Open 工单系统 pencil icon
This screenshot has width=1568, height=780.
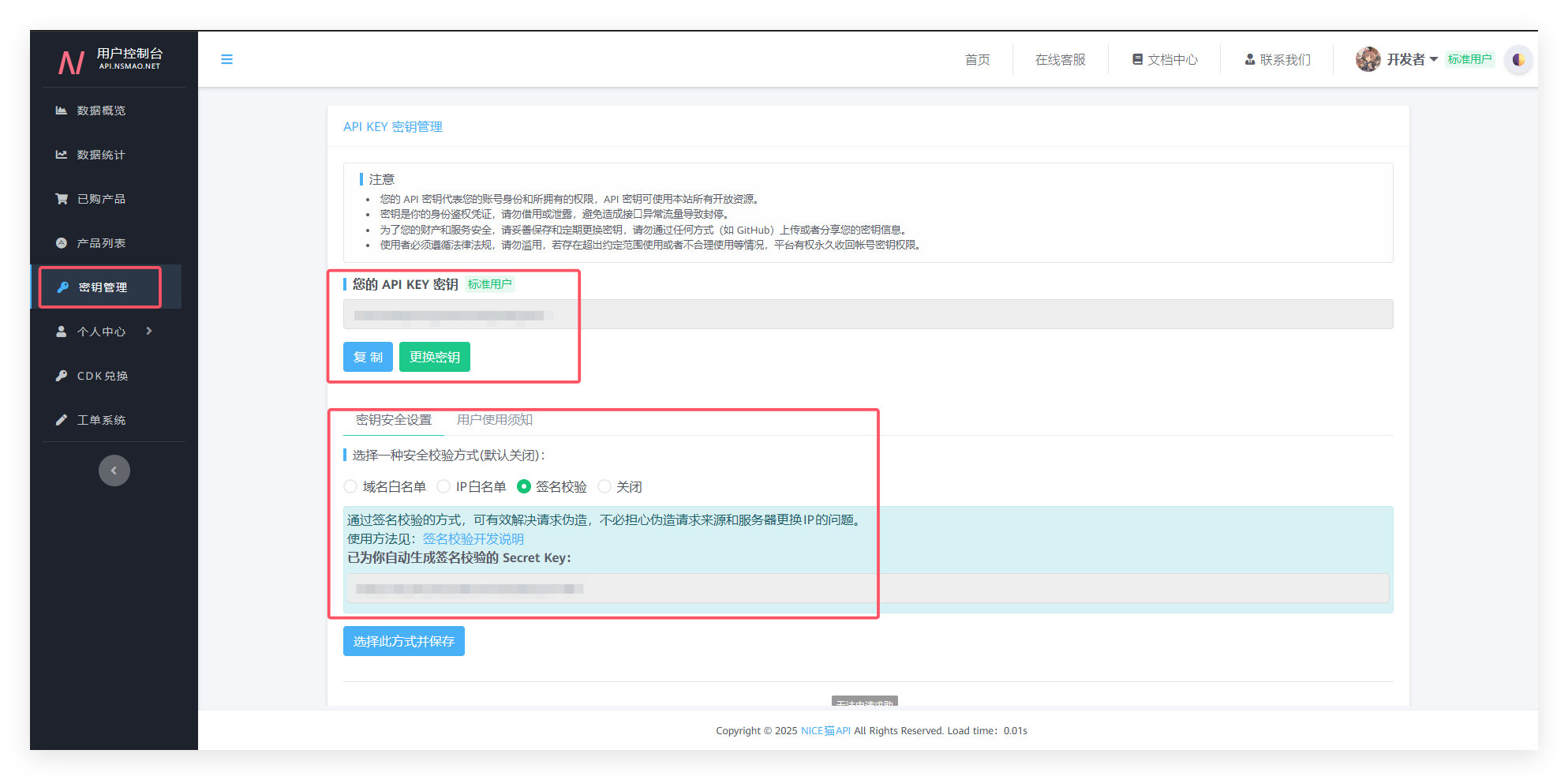click(62, 420)
